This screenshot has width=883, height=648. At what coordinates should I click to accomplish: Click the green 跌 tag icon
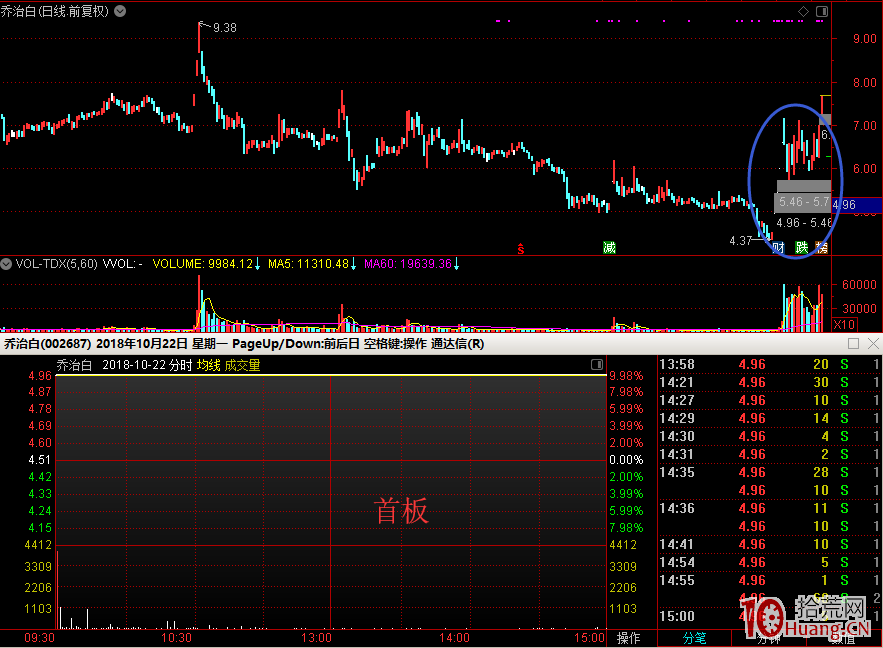coord(801,247)
